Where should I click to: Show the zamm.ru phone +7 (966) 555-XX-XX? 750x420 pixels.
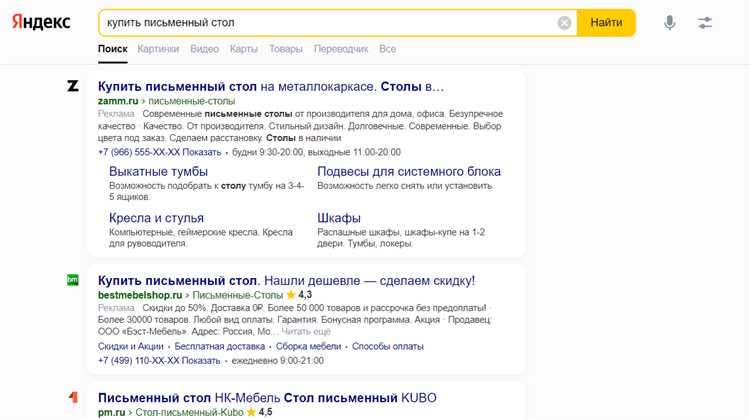159,152
